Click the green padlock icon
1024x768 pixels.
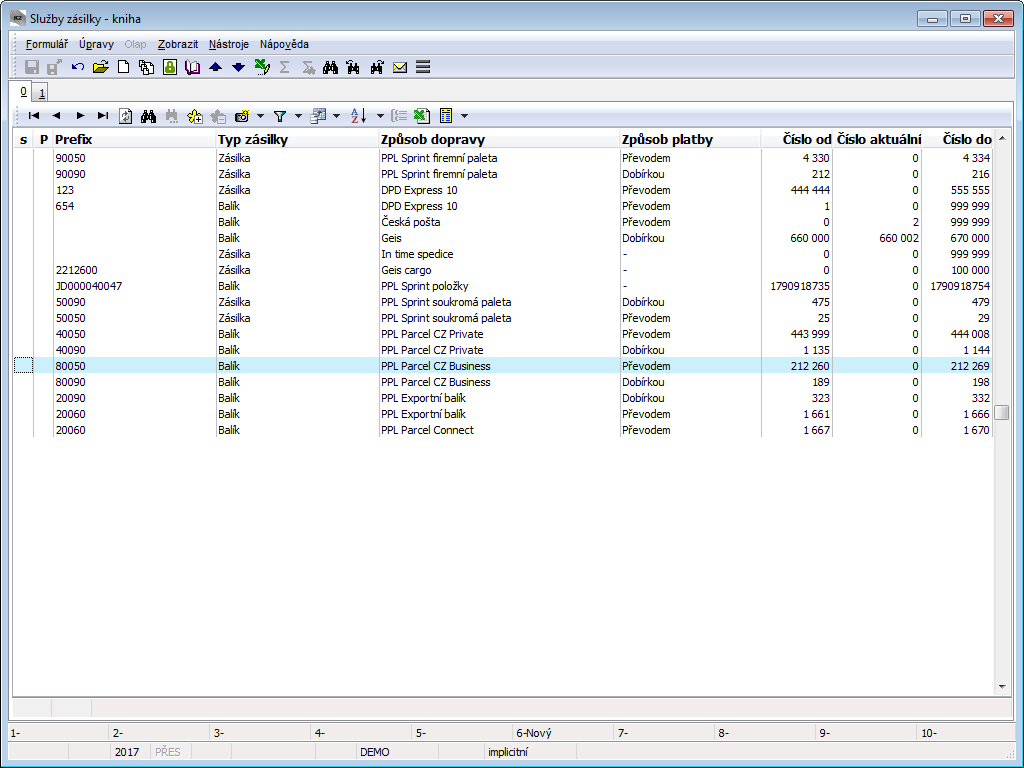click(x=170, y=67)
